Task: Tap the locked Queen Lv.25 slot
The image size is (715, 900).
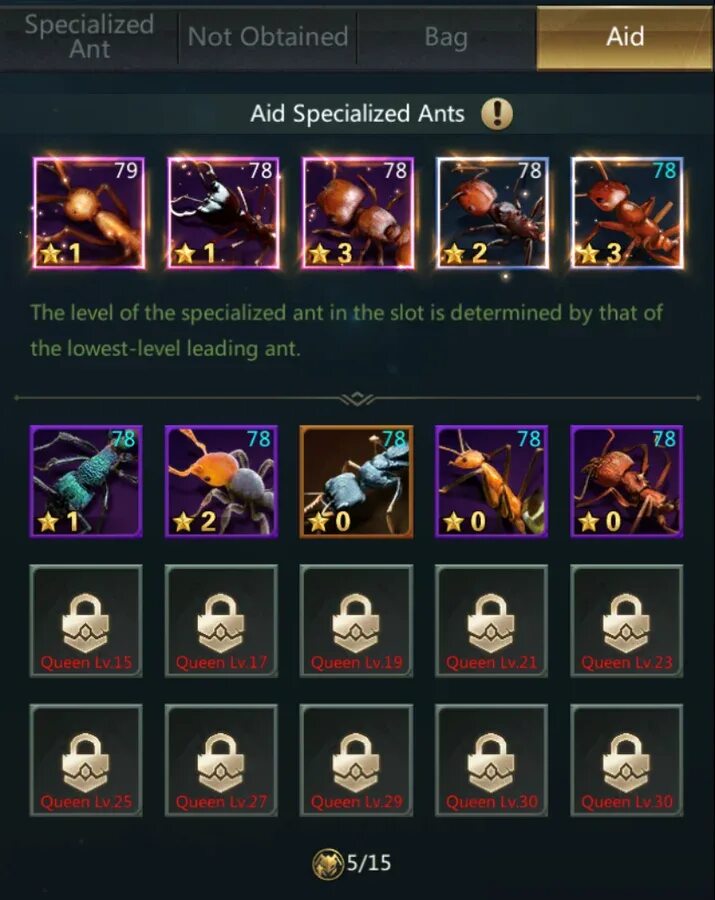Action: point(86,761)
